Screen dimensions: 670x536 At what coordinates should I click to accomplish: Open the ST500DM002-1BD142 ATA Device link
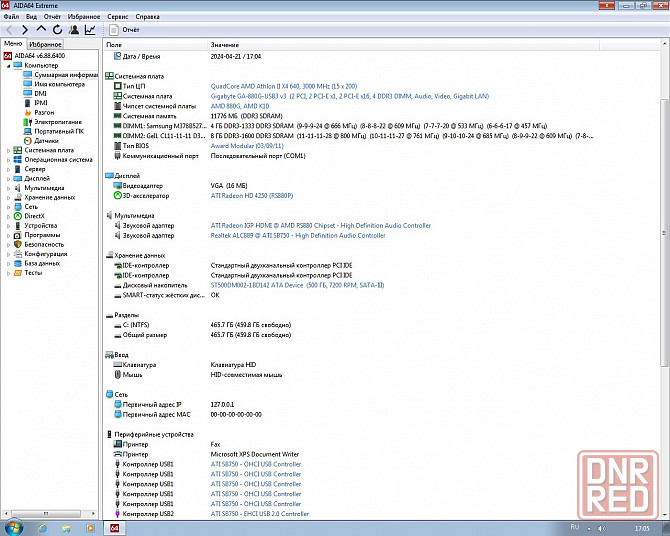click(297, 285)
